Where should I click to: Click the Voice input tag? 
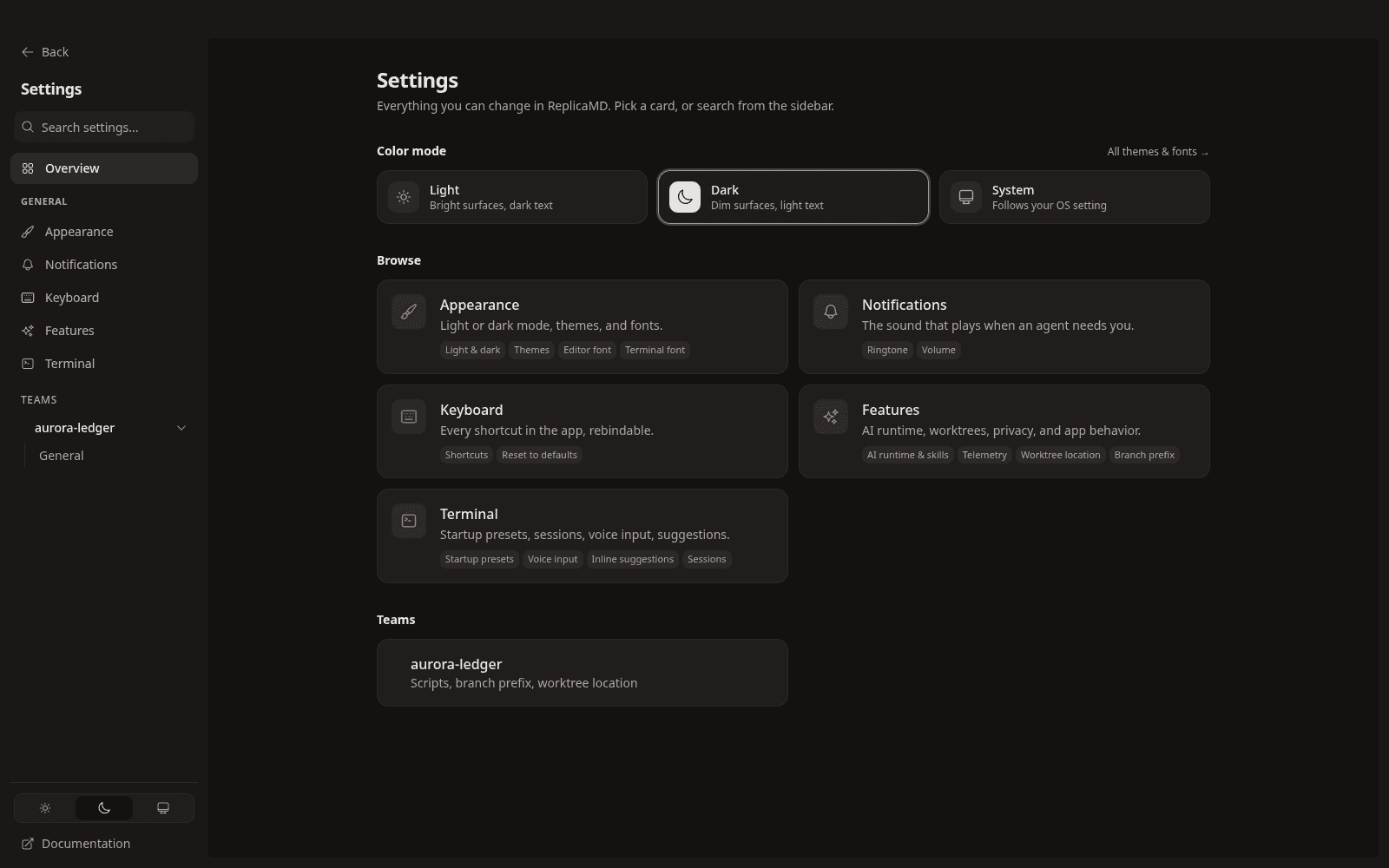(552, 559)
